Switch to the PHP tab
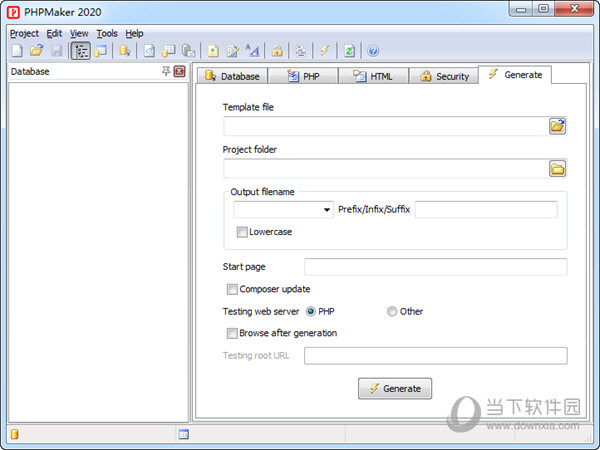600x450 pixels. (x=303, y=76)
